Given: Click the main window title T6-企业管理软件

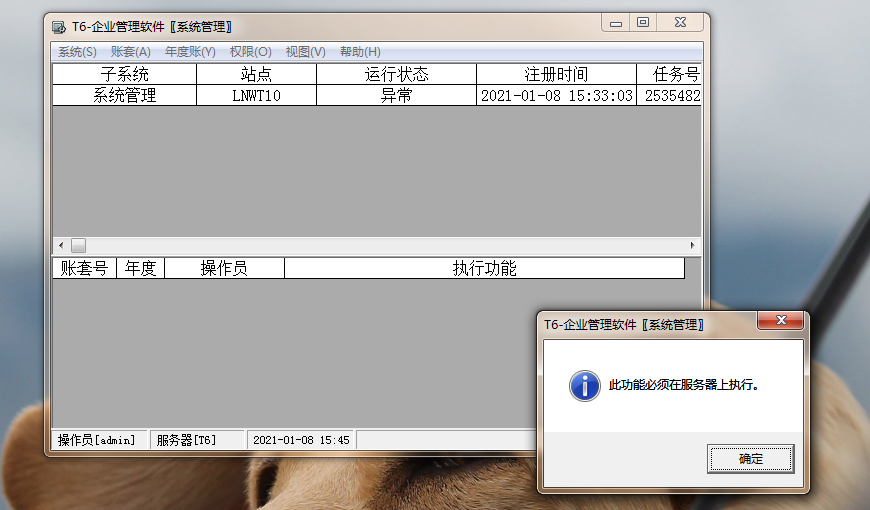Looking at the screenshot, I should point(151,27).
